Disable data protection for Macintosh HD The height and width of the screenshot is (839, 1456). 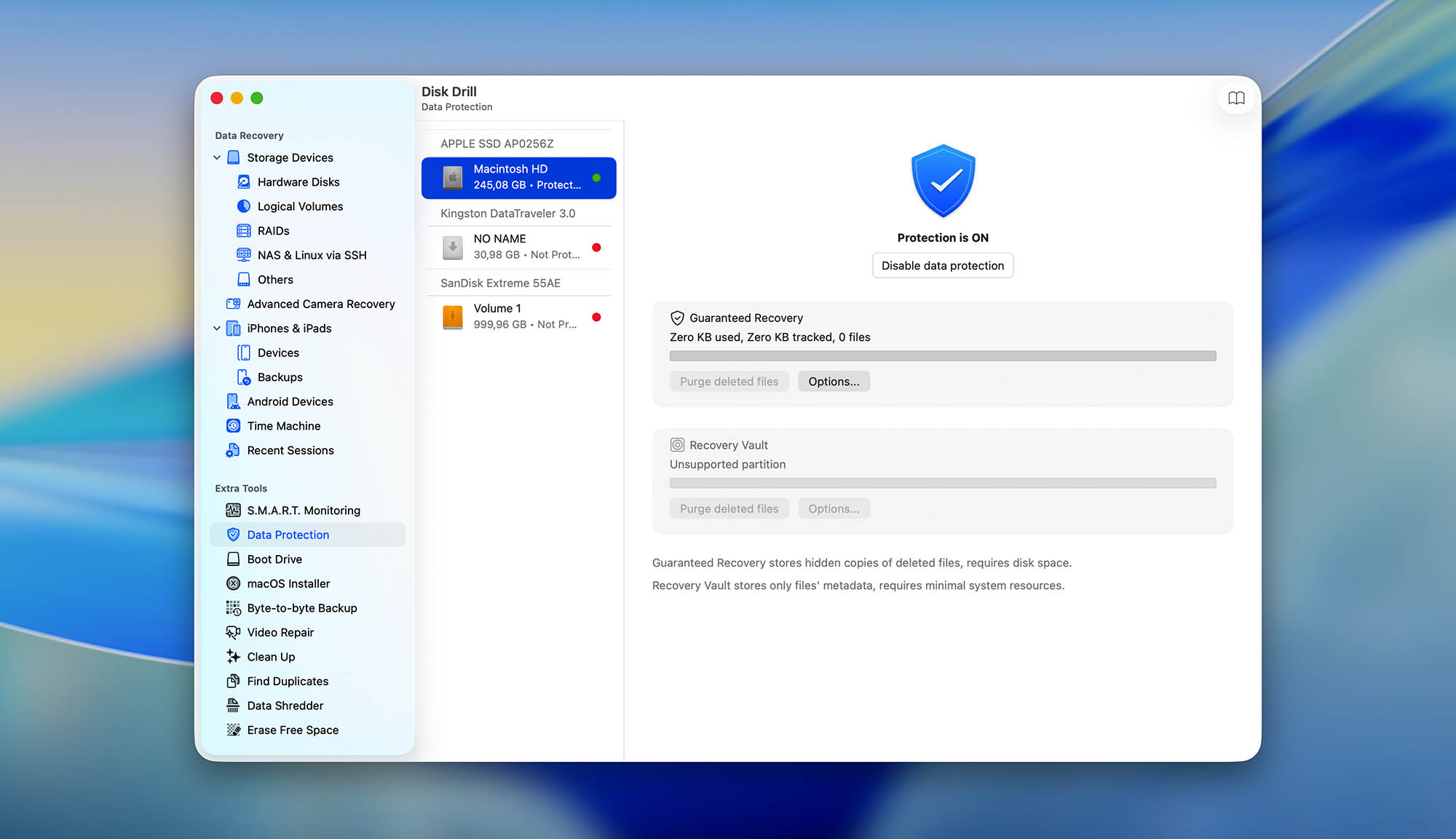tap(942, 265)
